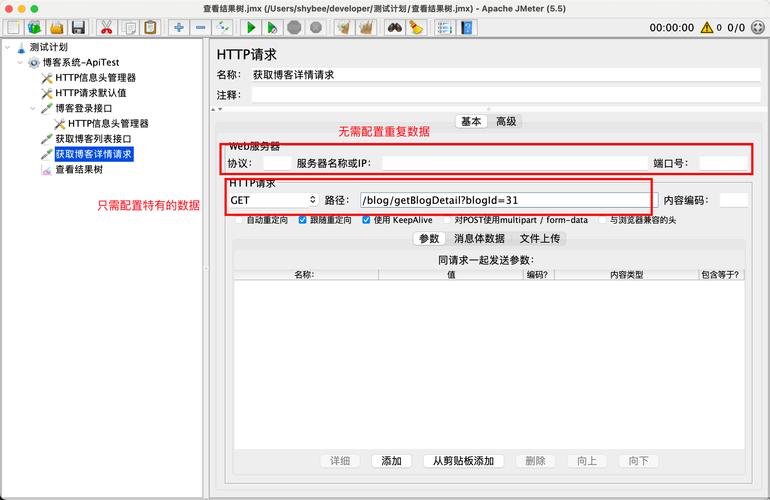This screenshot has width=770, height=500.
Task: Select the 消息体数据 tab
Action: [x=479, y=239]
